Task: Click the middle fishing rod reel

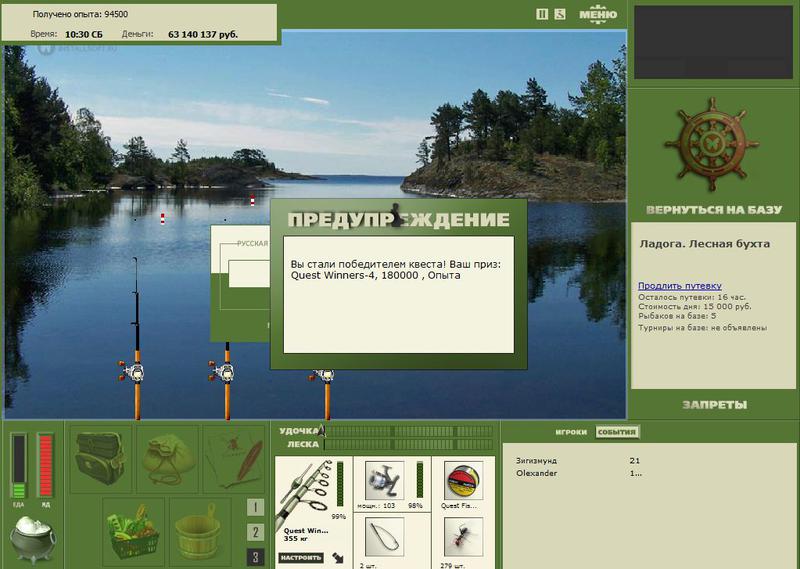Action: [223, 371]
